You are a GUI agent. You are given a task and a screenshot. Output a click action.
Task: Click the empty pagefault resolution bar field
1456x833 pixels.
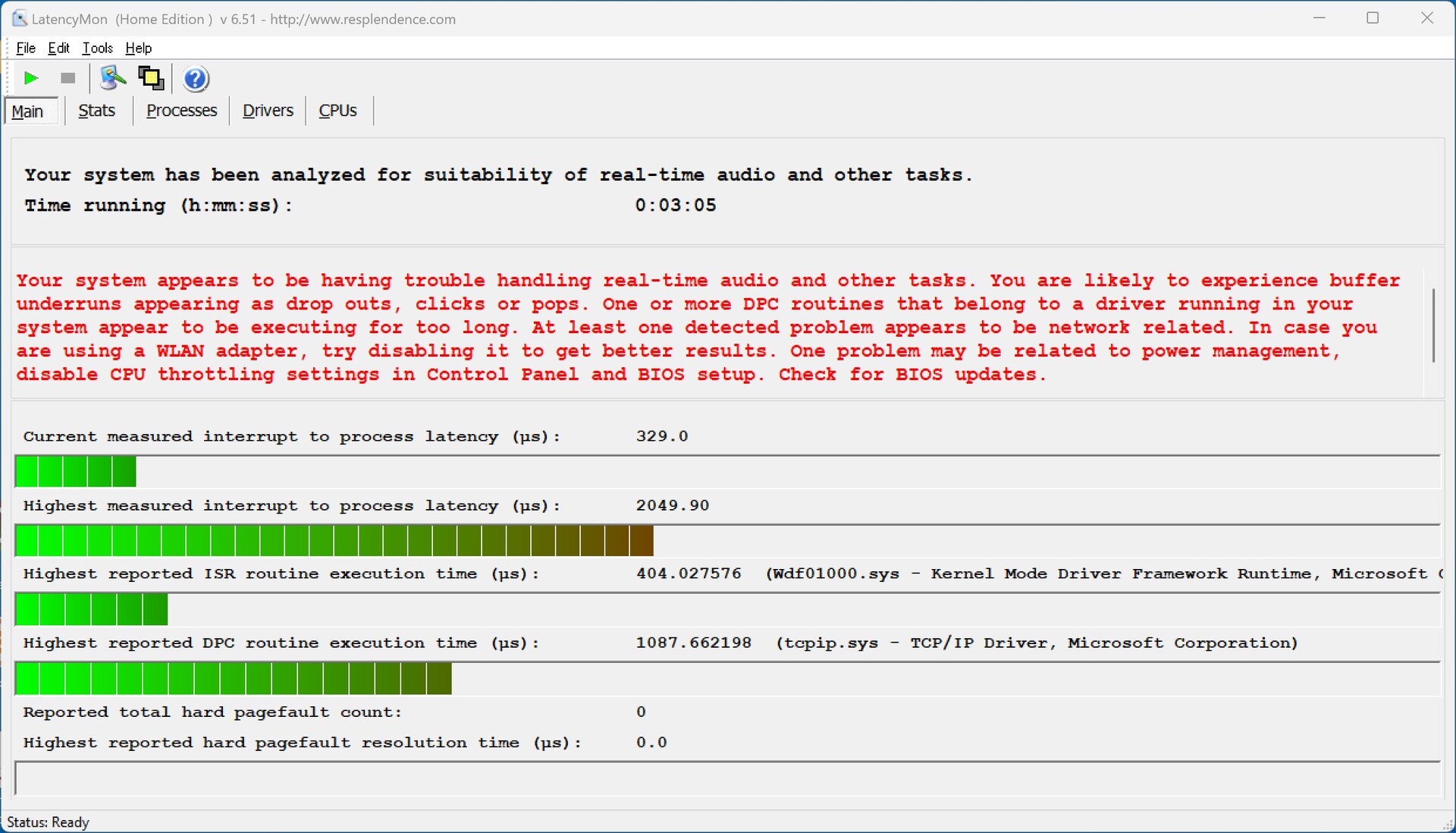pyautogui.click(x=726, y=778)
